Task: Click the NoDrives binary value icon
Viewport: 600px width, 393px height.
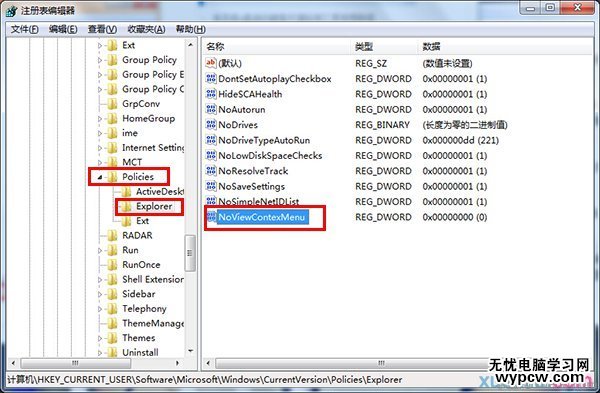Action: [x=211, y=125]
